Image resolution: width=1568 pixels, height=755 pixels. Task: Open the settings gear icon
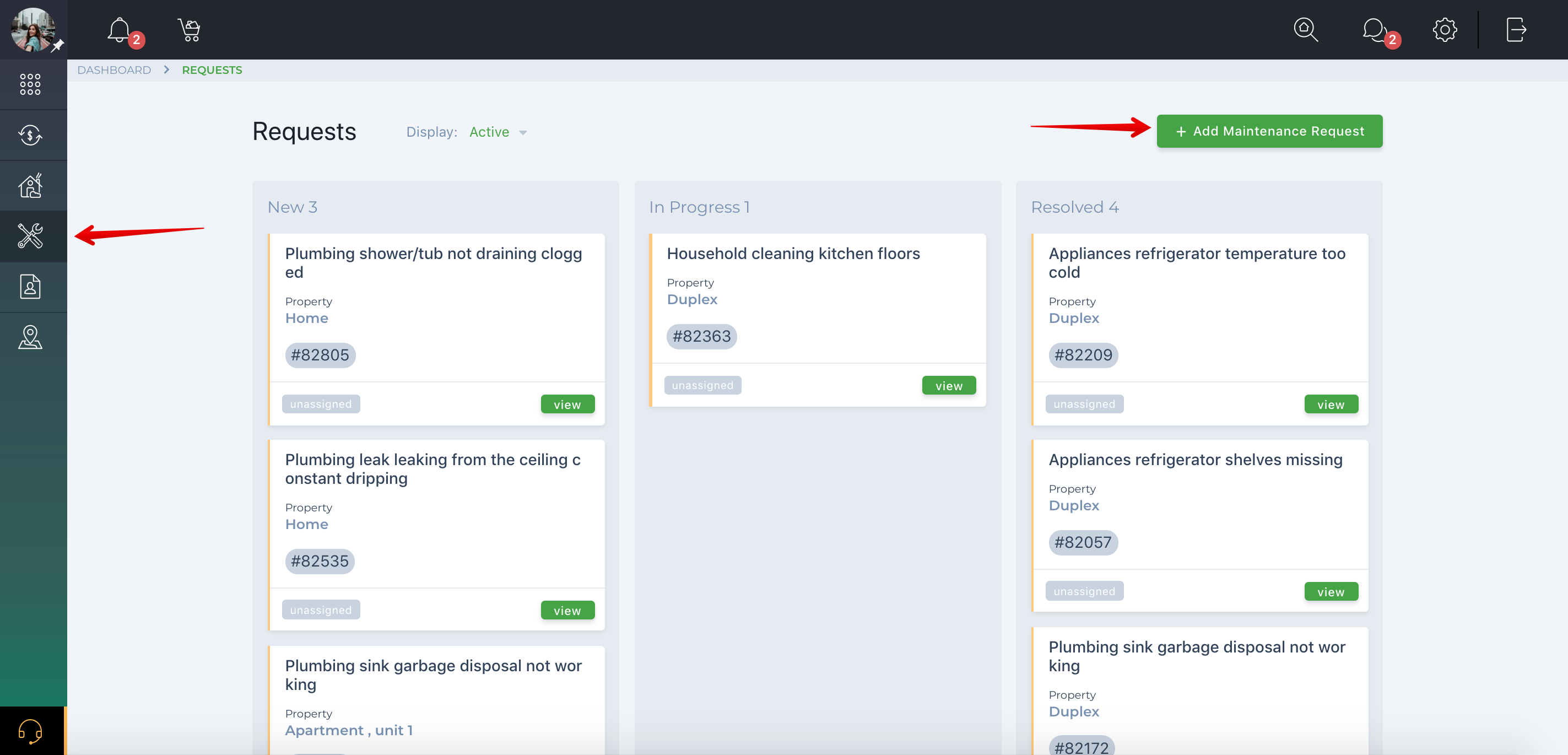[1444, 29]
